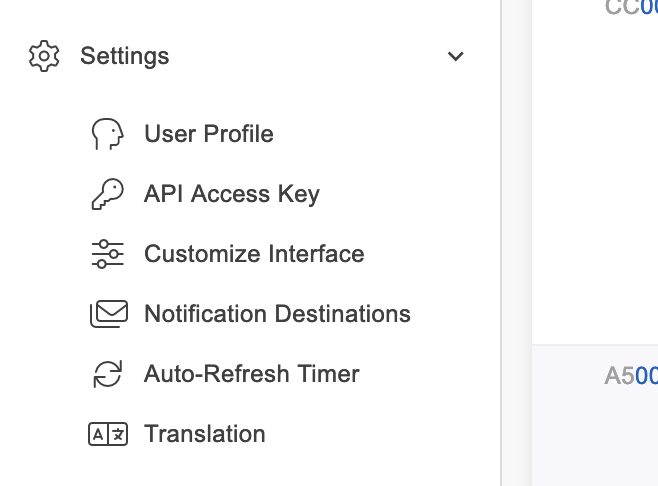
Task: Open the User Profile page
Action: click(209, 134)
